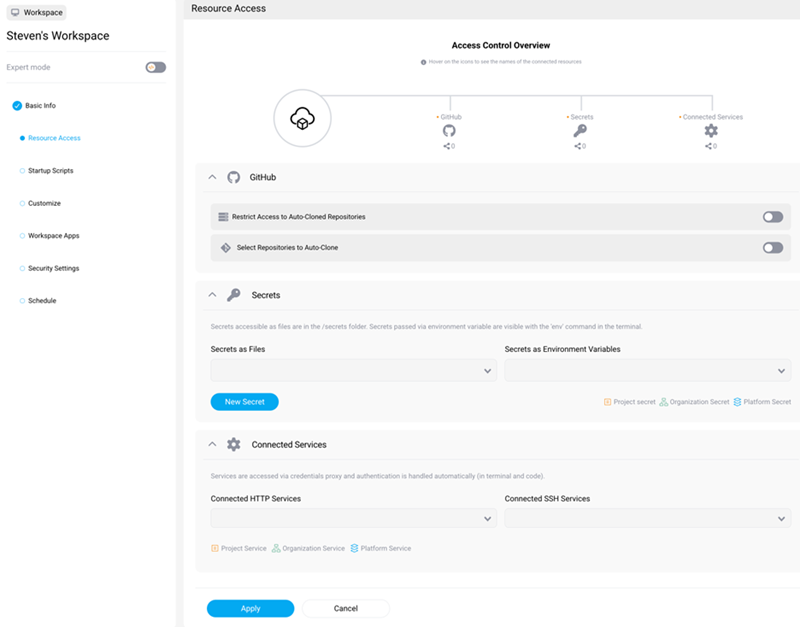Click the share icon under Secrets
800x627 pixels.
(x=580, y=147)
